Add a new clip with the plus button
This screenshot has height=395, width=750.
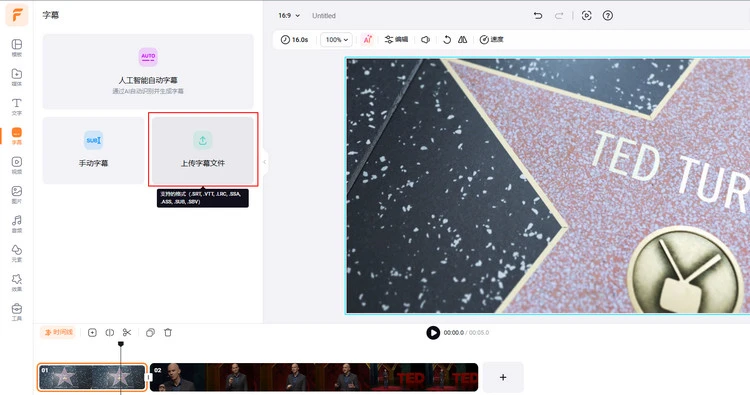click(503, 377)
